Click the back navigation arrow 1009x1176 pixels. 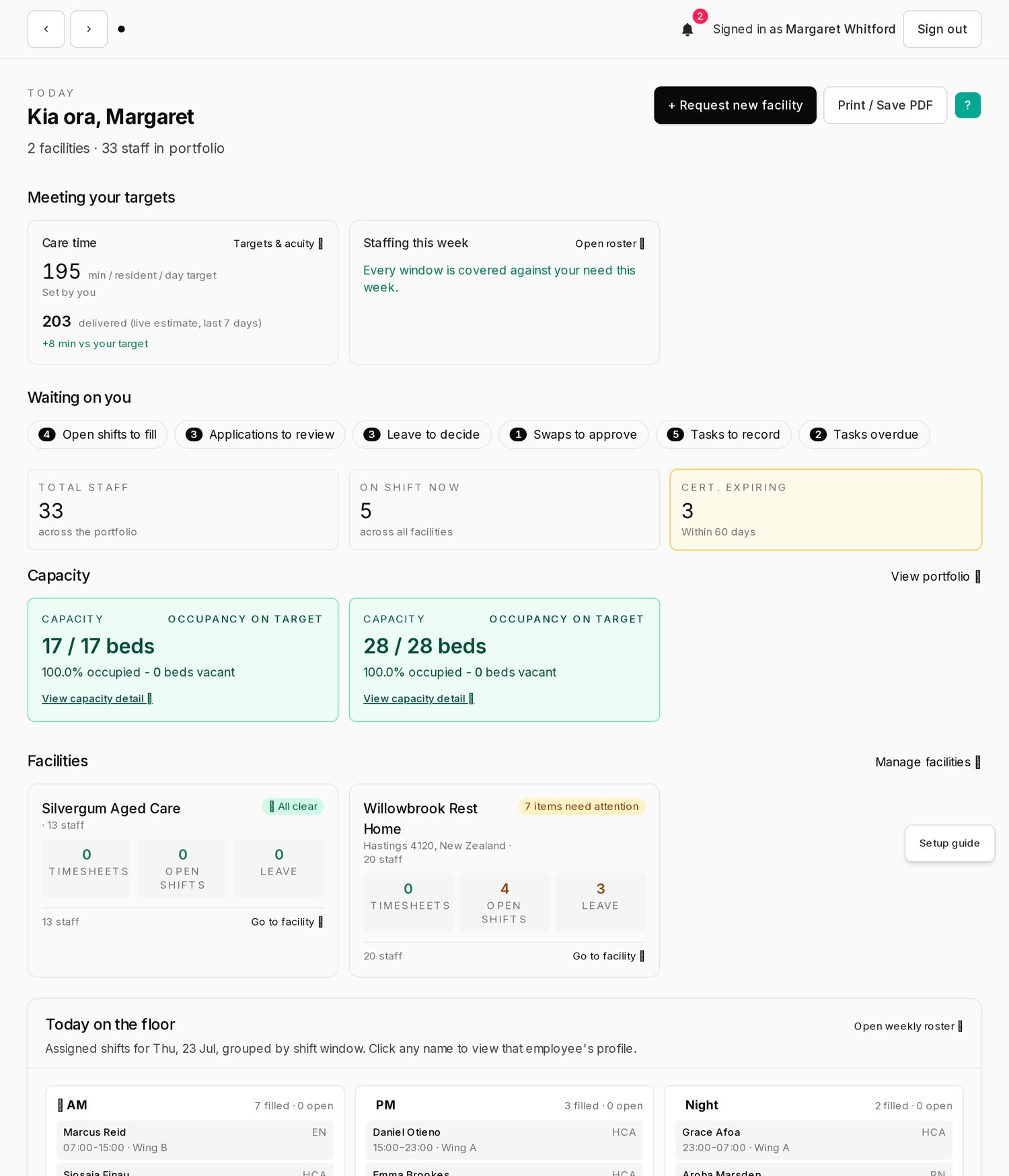[x=46, y=29]
